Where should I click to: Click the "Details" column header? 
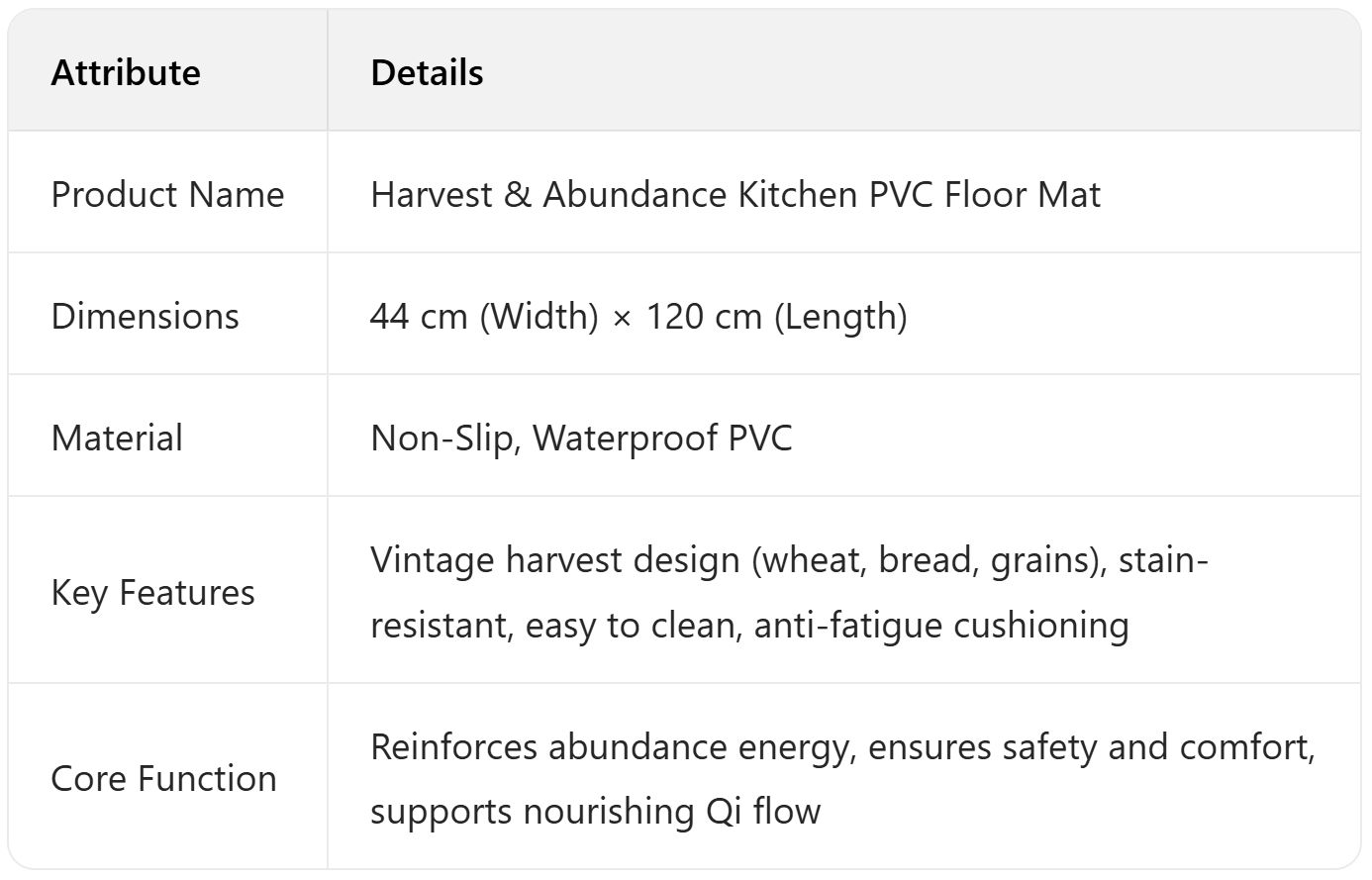(427, 72)
